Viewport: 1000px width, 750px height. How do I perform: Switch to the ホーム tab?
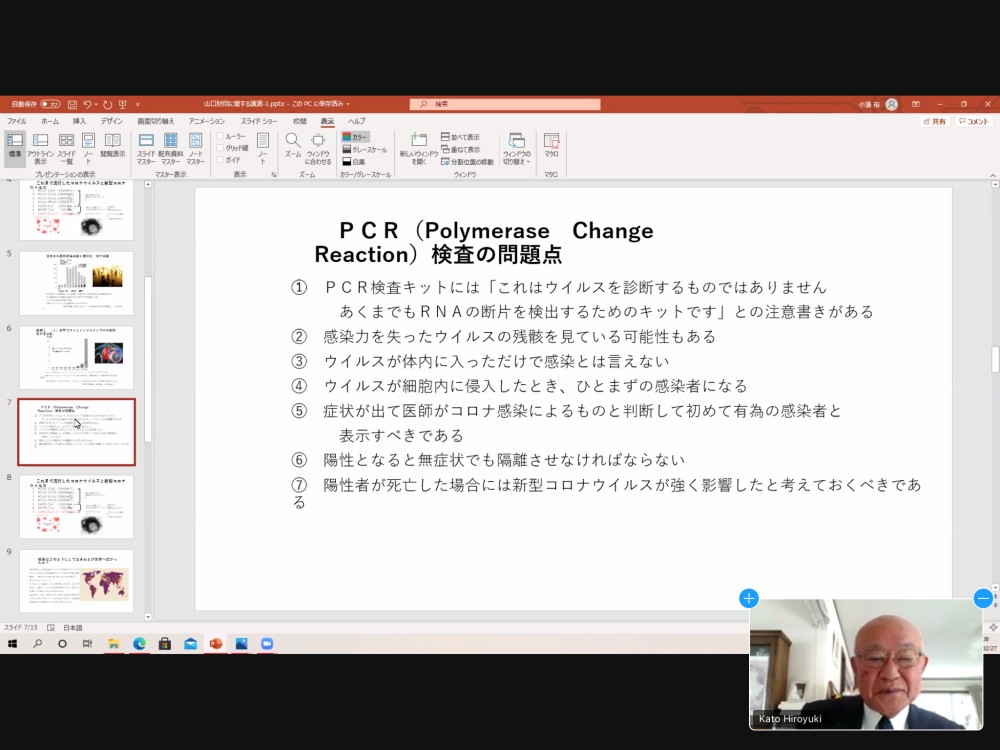(x=50, y=121)
